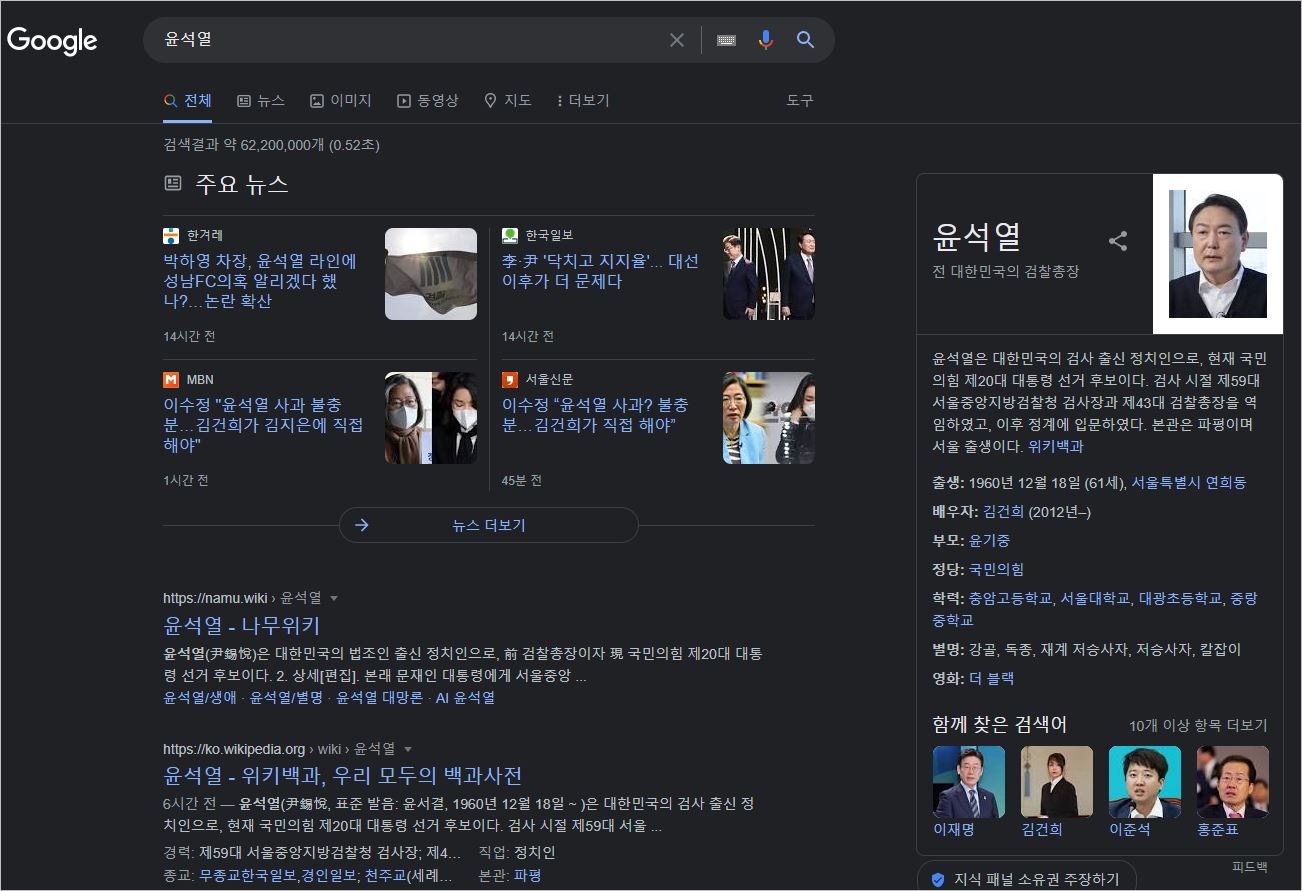Click 홍준표 related search thumbnail
This screenshot has height=891, width=1302.
click(1233, 782)
